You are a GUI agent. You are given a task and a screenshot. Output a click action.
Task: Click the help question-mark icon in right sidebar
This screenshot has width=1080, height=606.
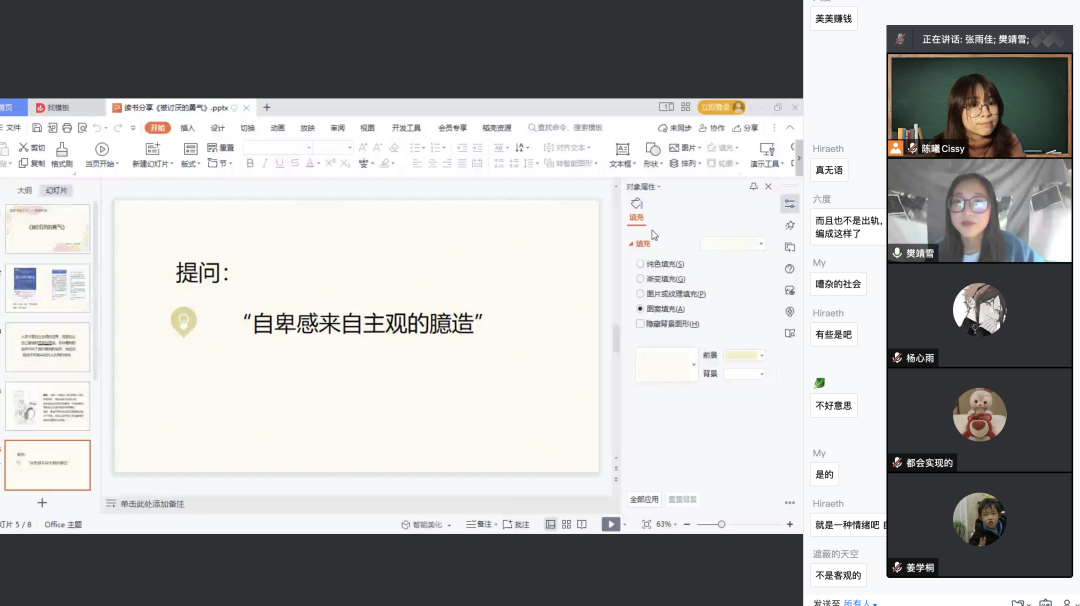(x=790, y=269)
